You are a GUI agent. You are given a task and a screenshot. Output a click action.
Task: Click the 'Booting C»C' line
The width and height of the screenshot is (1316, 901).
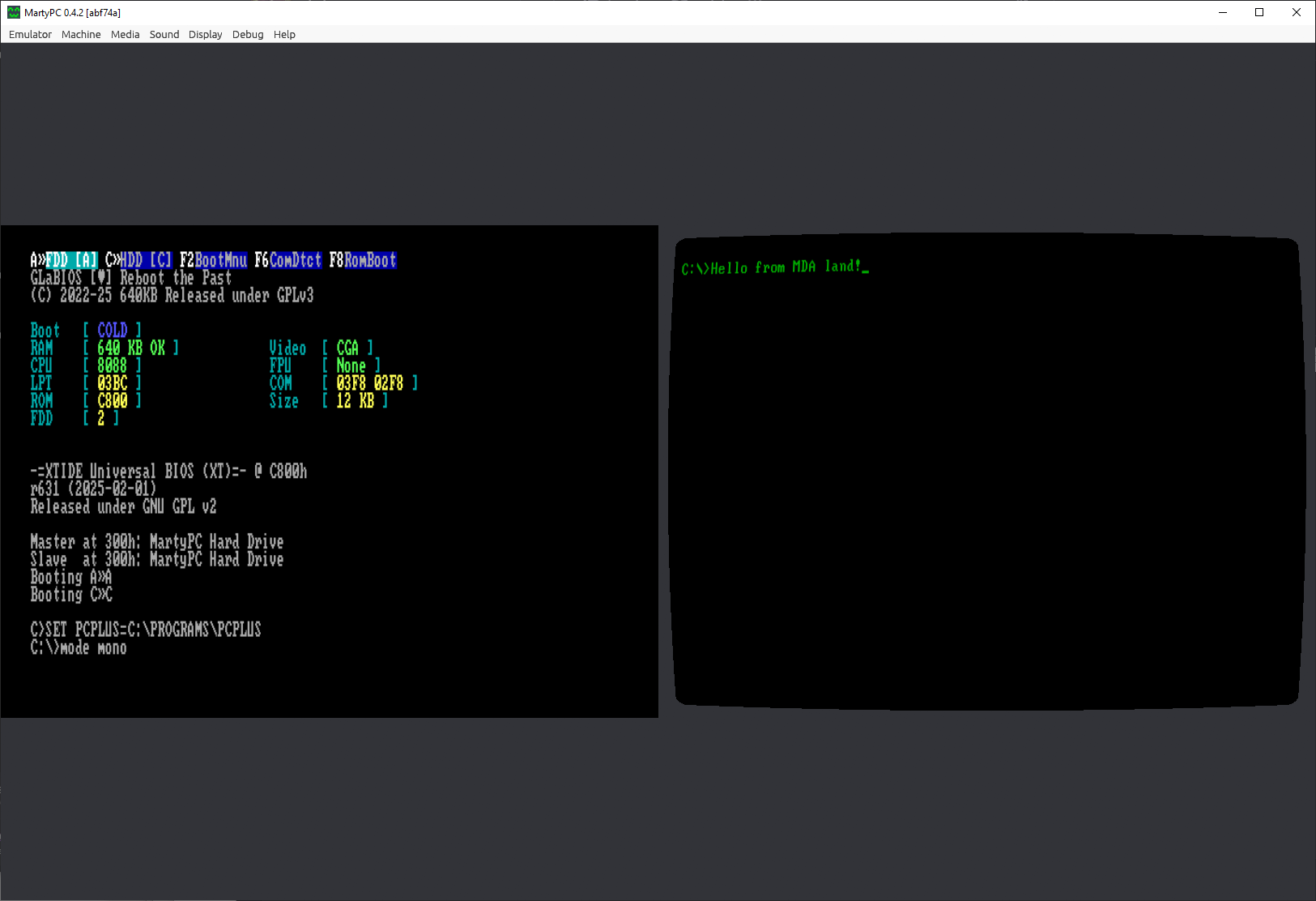point(71,594)
